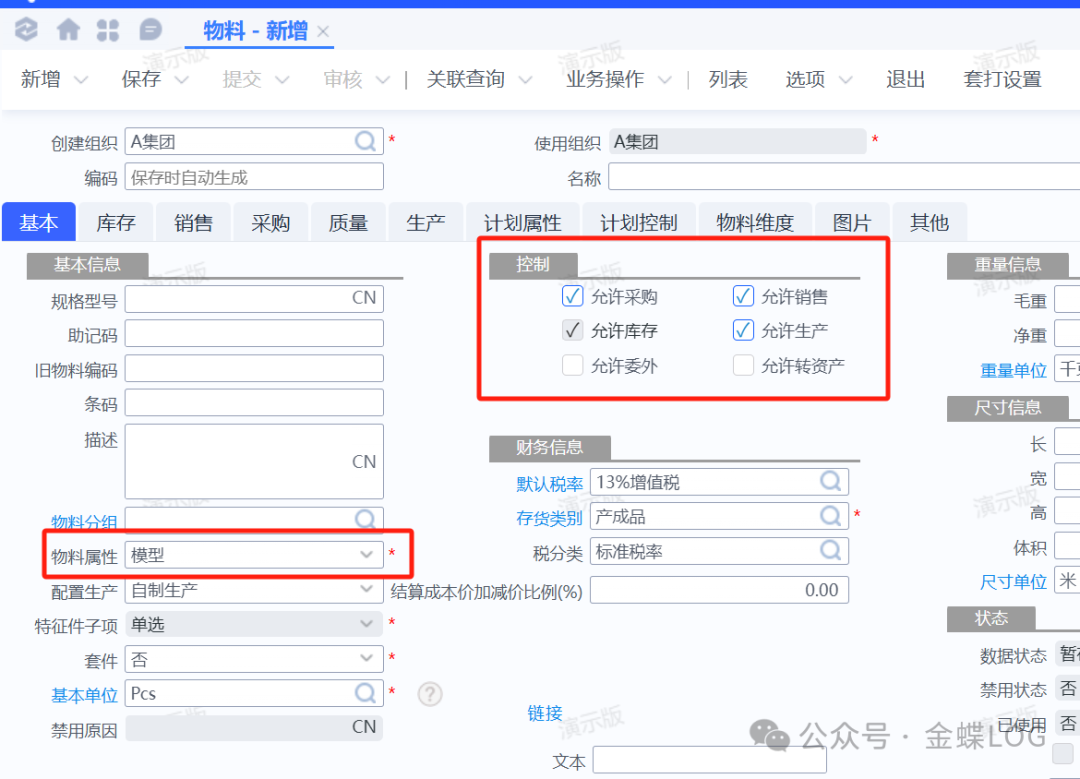Open the 计划属性 tab
Viewport: 1080px width, 779px height.
tap(522, 223)
